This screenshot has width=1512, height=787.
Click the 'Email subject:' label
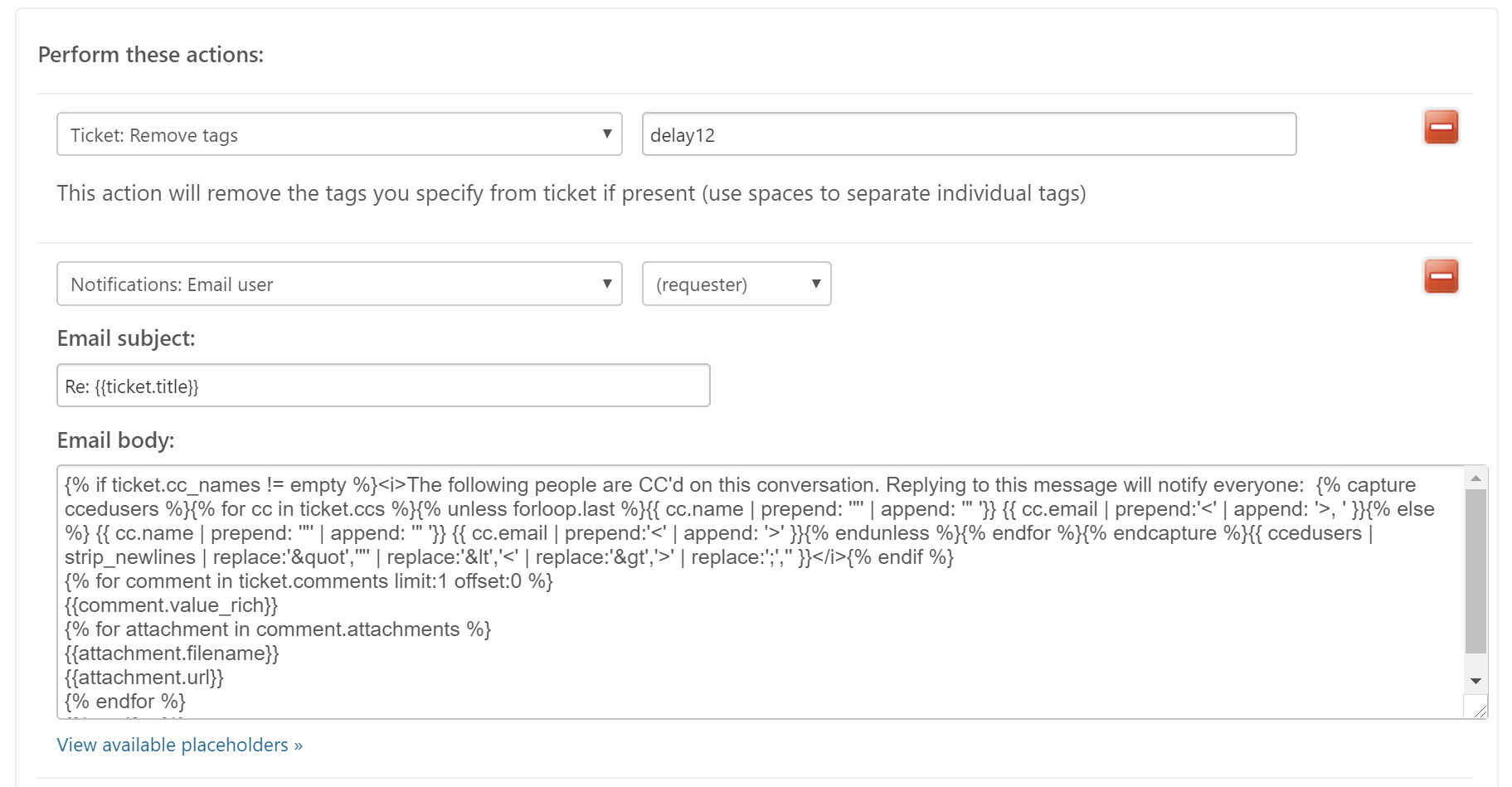pos(126,338)
